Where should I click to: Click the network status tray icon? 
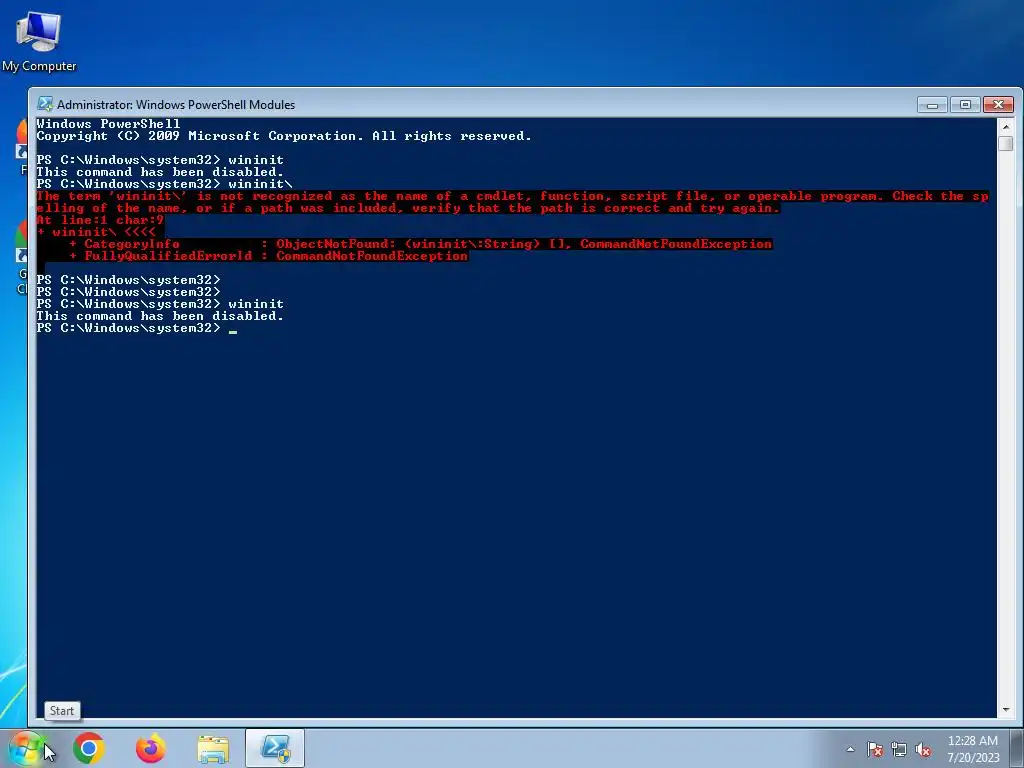pyautogui.click(x=899, y=749)
